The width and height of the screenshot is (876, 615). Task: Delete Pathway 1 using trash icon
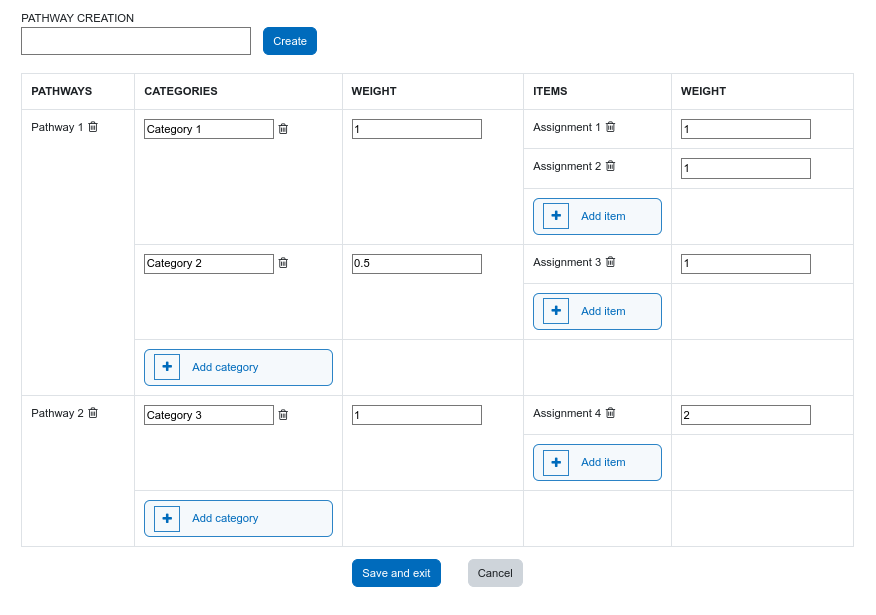pyautogui.click(x=93, y=127)
